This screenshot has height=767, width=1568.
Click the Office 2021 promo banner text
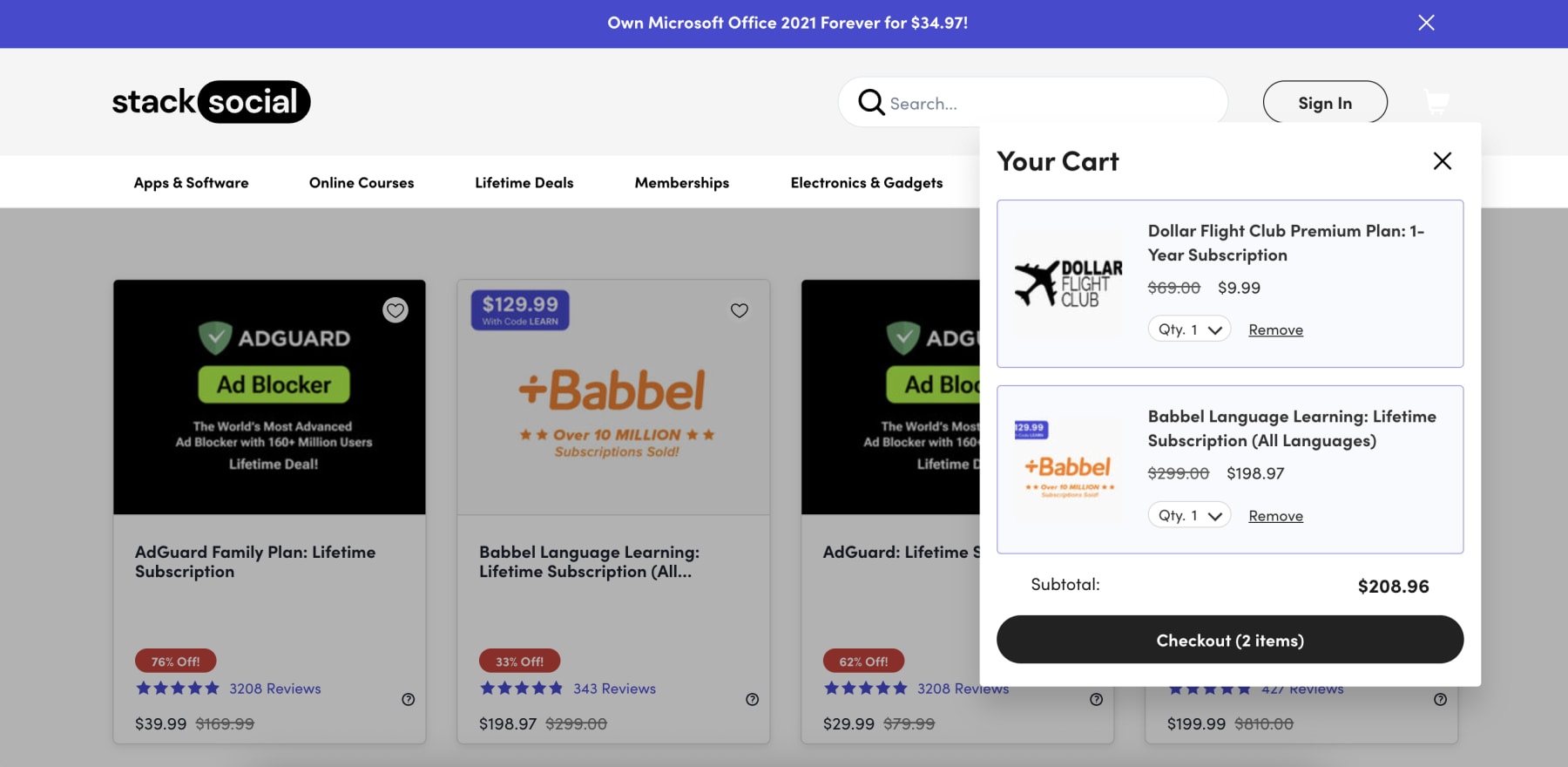click(787, 23)
